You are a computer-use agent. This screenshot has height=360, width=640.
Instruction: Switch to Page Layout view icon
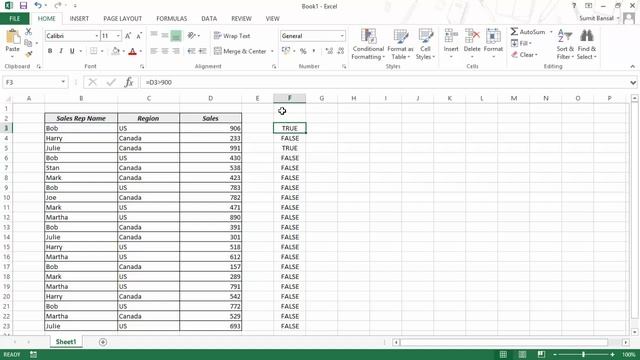click(x=522, y=355)
